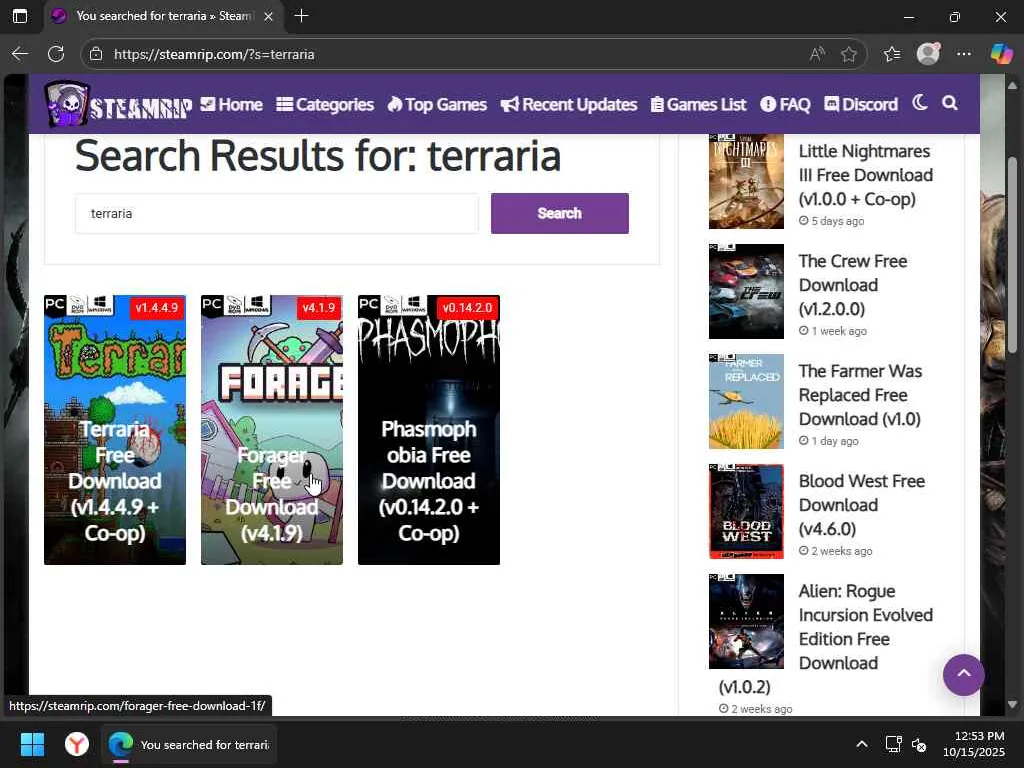Click the network tray icon
Image resolution: width=1024 pixels, height=768 pixels.
click(x=893, y=744)
